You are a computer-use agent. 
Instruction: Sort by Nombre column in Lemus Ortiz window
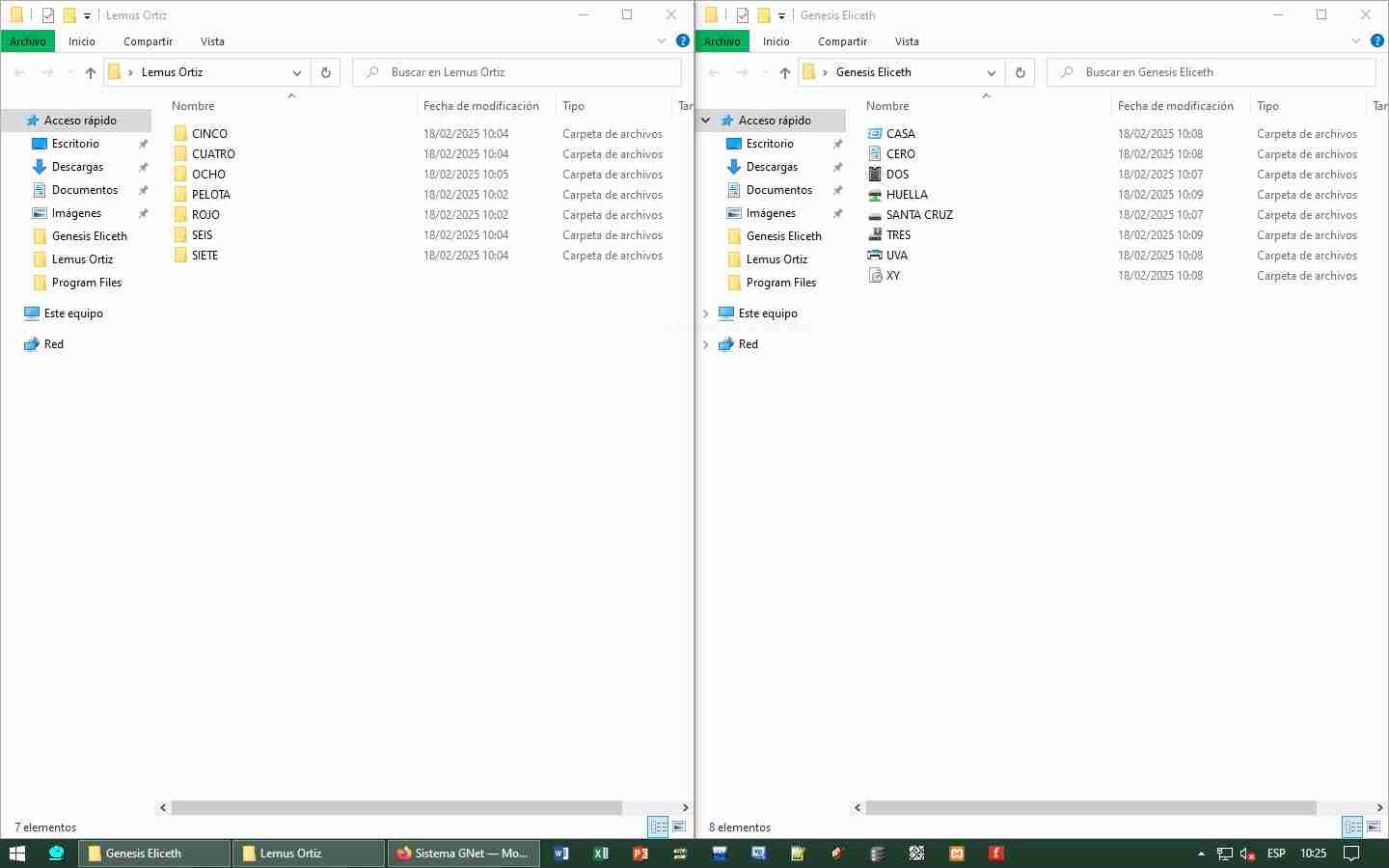193,106
